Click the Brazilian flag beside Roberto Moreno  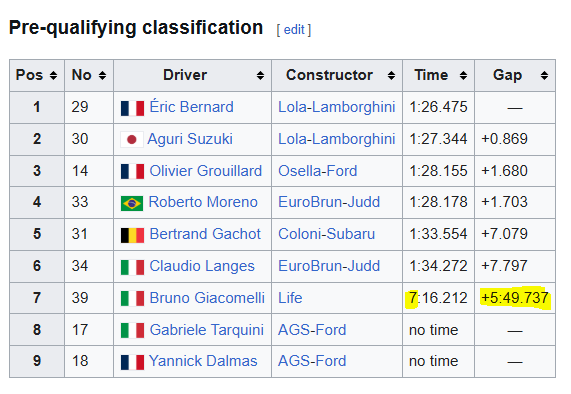click(132, 203)
